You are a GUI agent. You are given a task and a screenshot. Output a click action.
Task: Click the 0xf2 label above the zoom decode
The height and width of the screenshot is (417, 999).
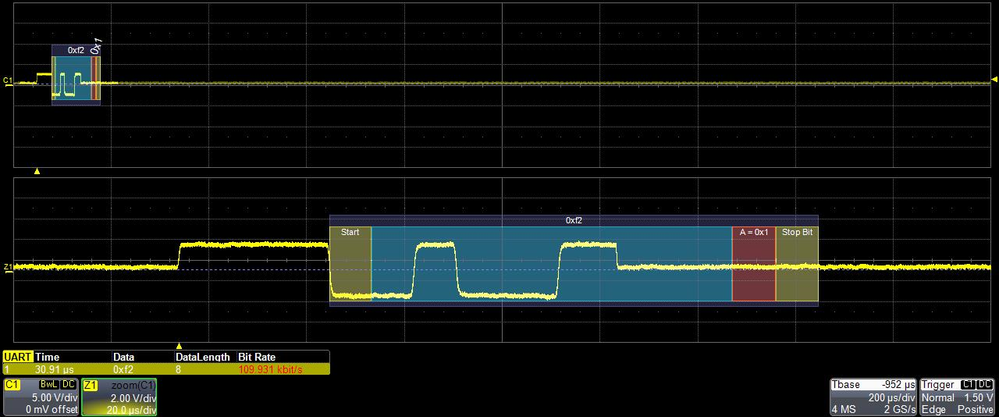tap(574, 220)
